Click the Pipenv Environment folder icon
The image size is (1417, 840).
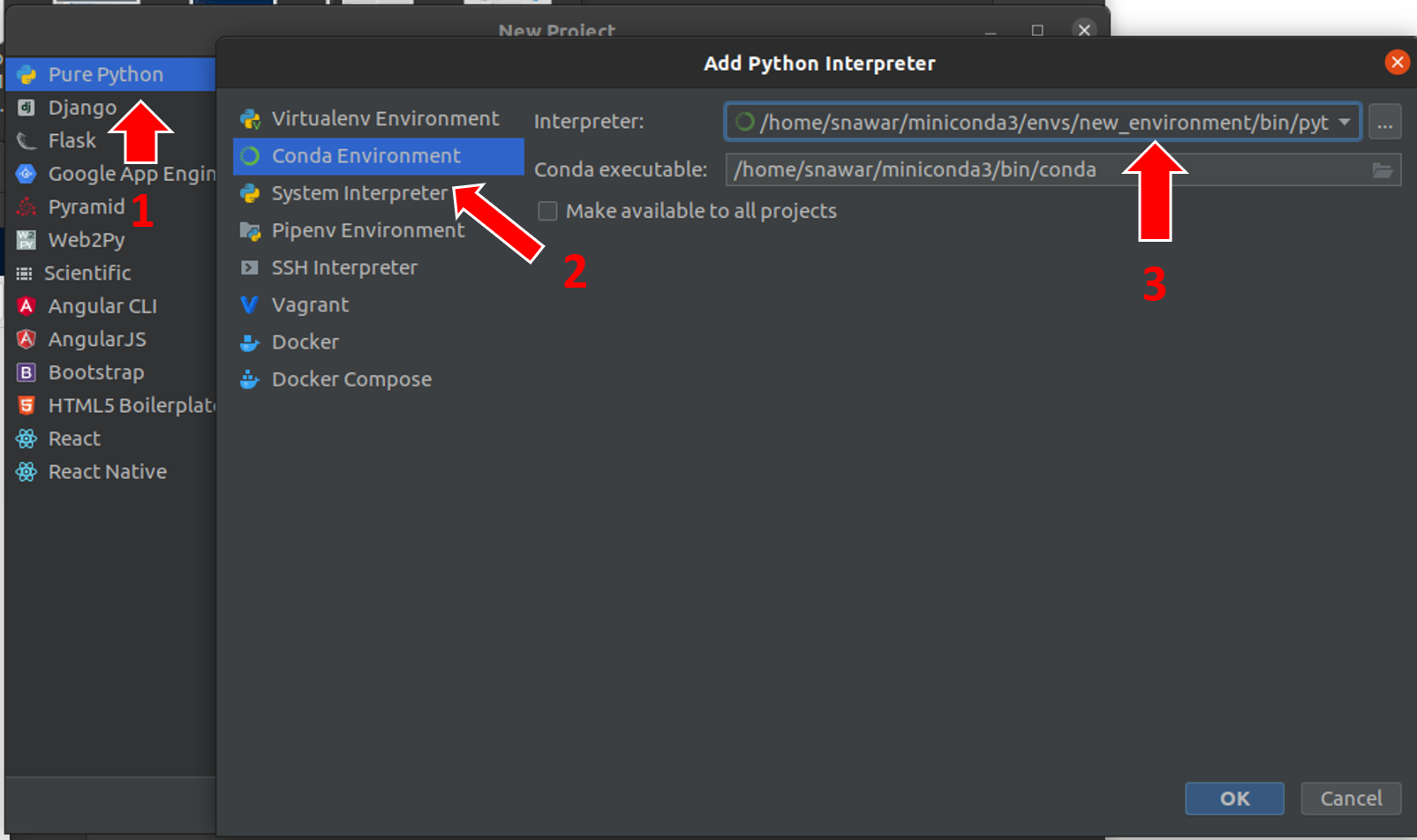[x=250, y=231]
